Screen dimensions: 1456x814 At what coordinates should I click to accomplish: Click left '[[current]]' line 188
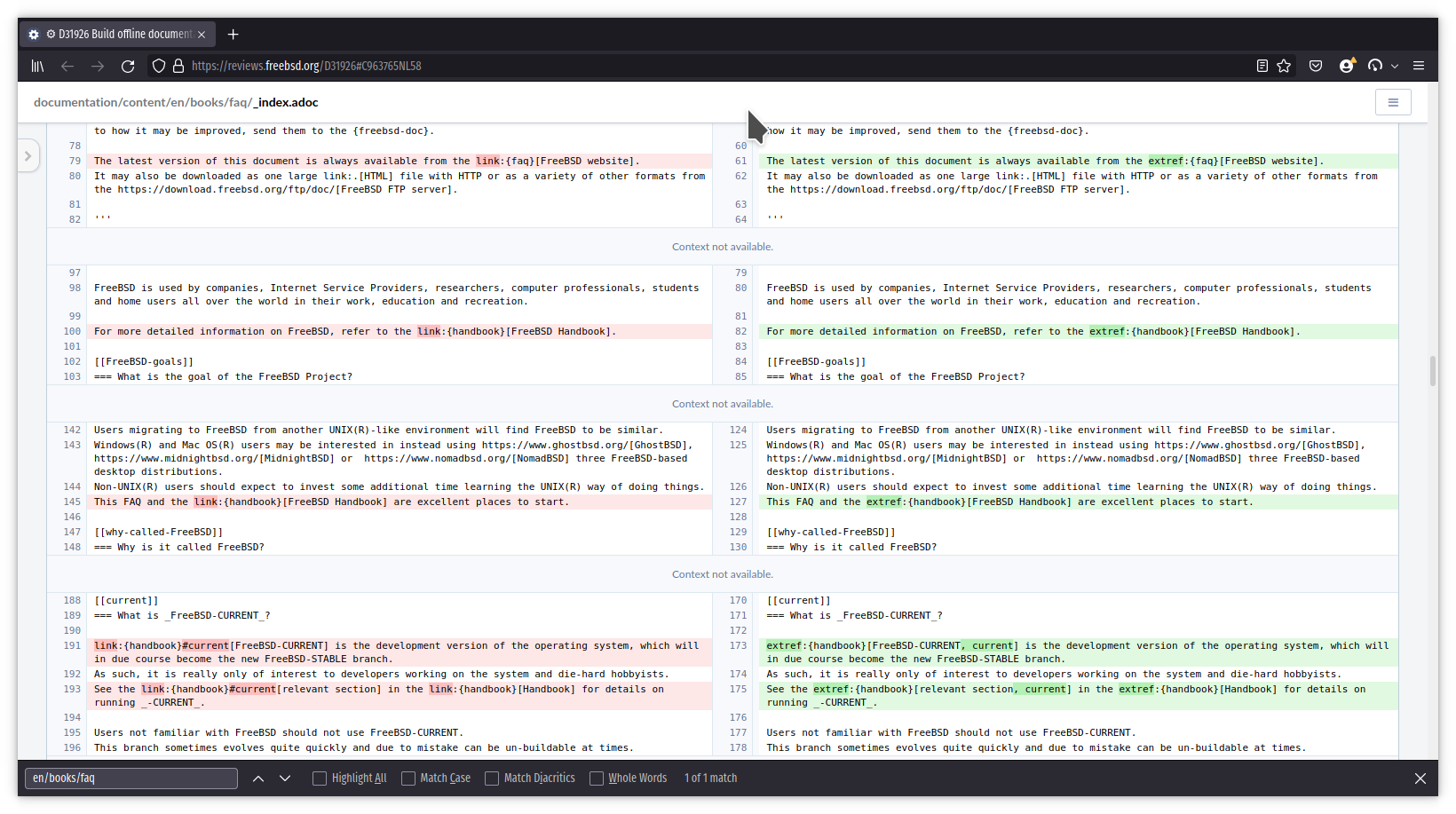click(x=126, y=601)
